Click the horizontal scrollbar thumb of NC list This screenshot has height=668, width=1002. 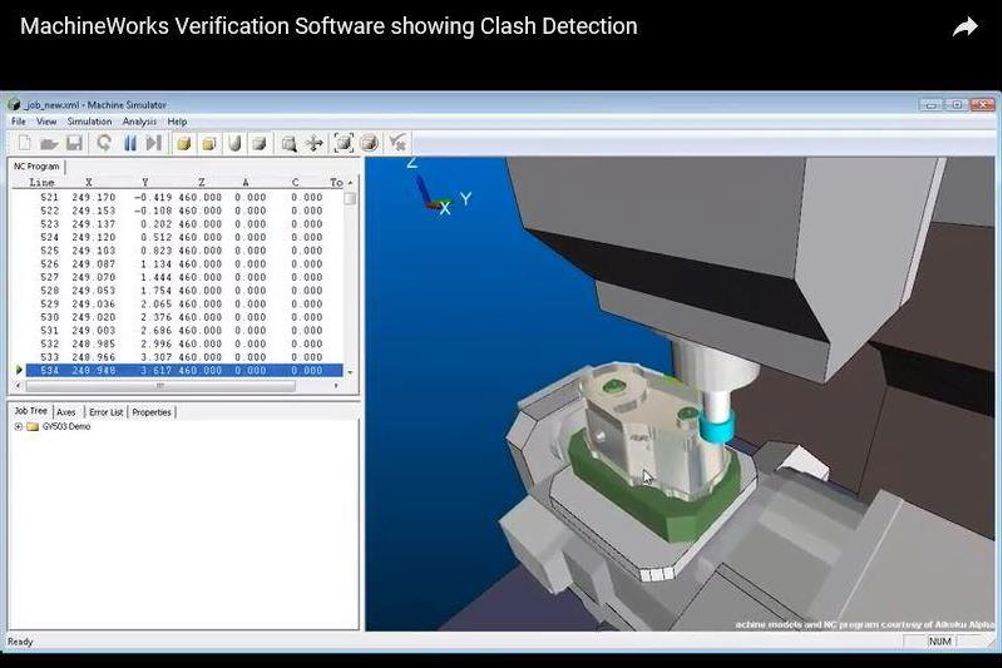tap(160, 385)
